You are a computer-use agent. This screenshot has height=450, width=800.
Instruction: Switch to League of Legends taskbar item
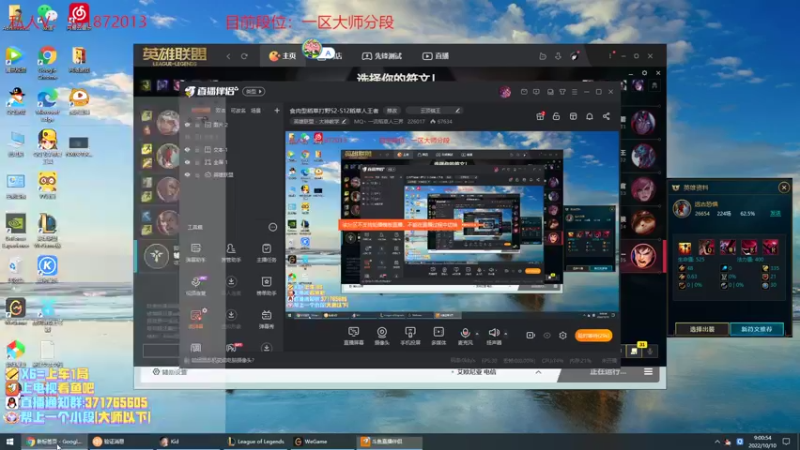point(256,441)
